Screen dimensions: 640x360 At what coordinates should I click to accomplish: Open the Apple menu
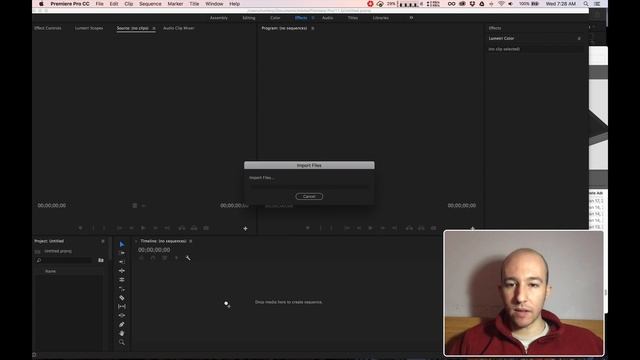pos(41,4)
